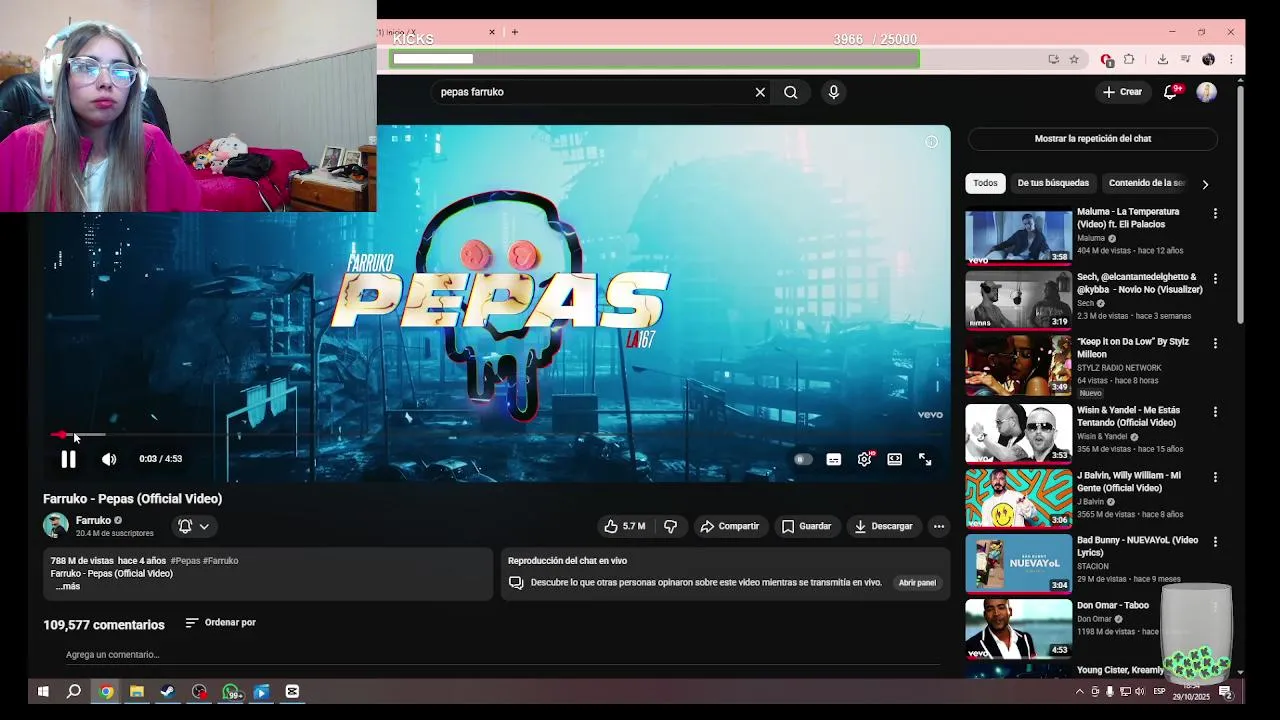
Task: Expand description with '...más'
Action: [68, 586]
